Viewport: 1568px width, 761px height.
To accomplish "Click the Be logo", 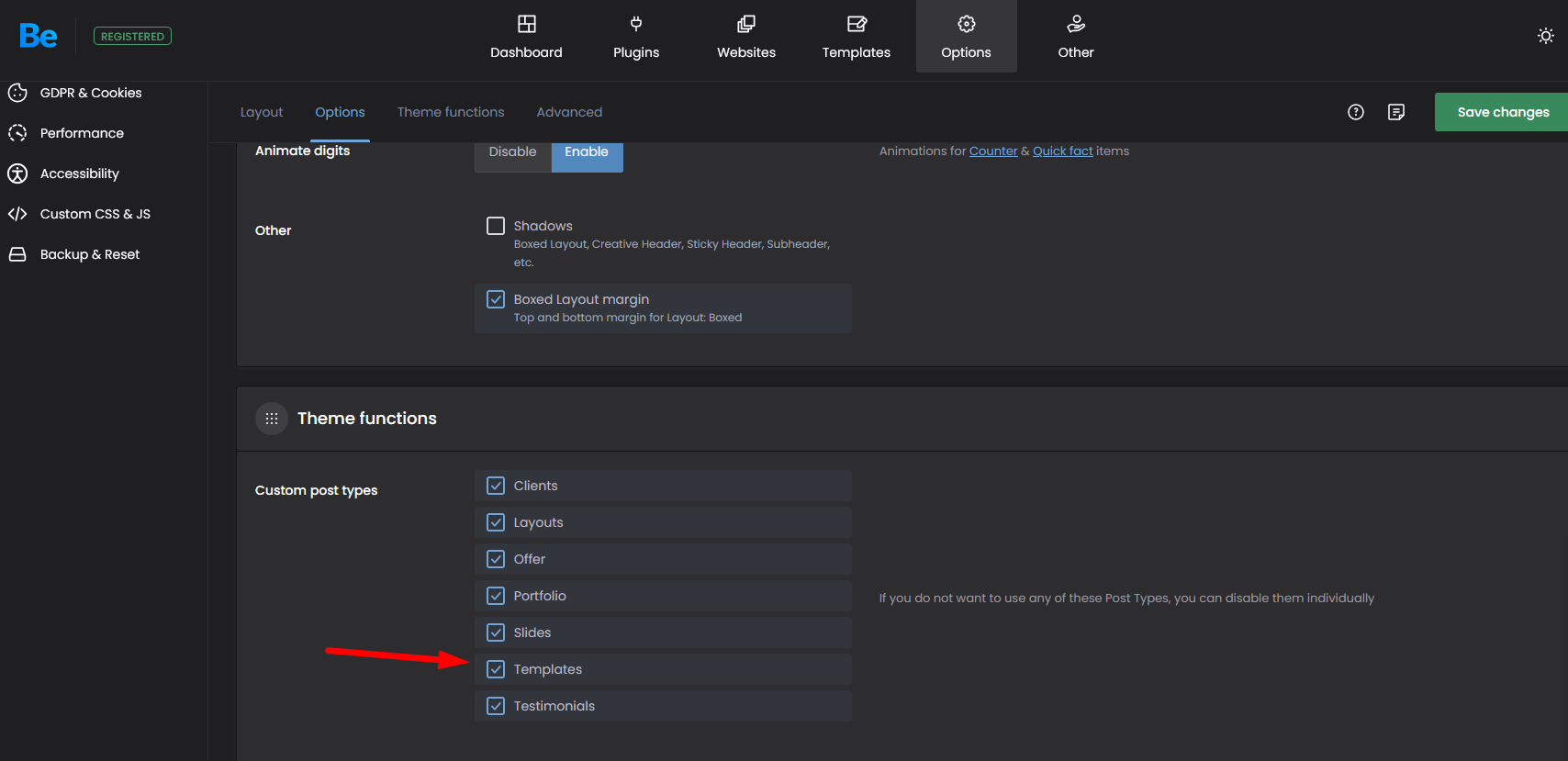I will pyautogui.click(x=39, y=36).
